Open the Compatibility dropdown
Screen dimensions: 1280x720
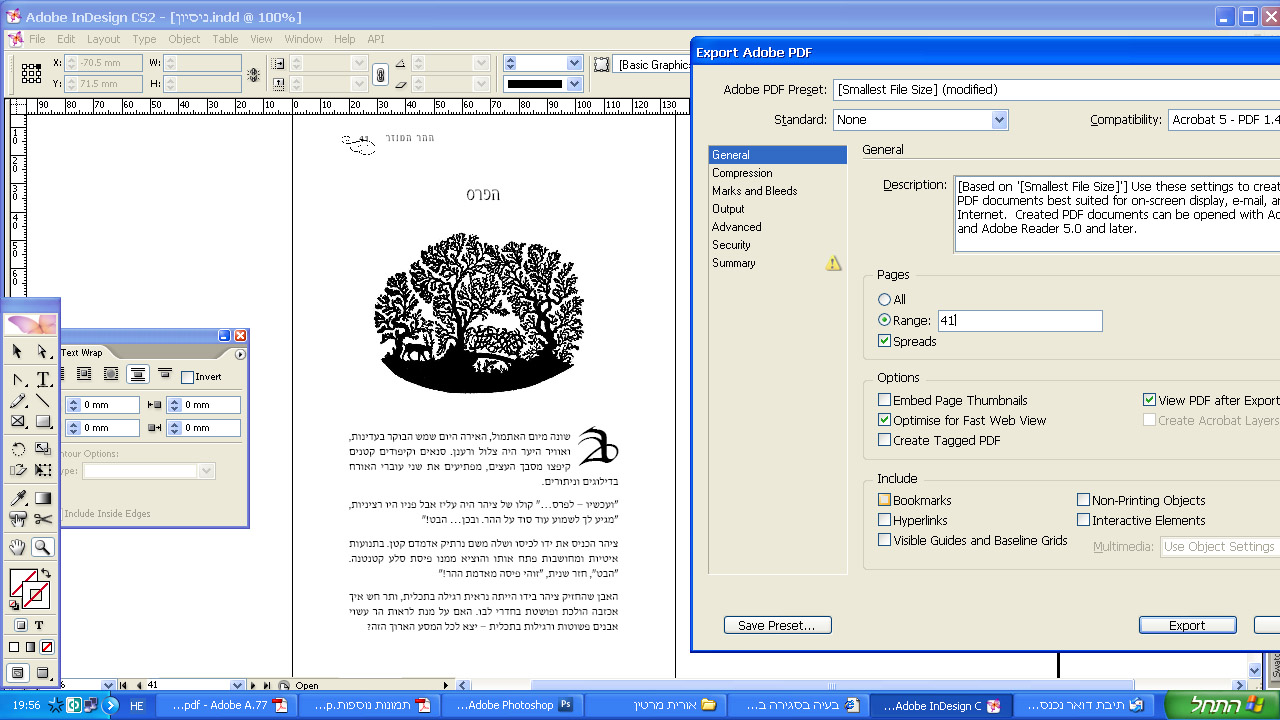[1224, 120]
